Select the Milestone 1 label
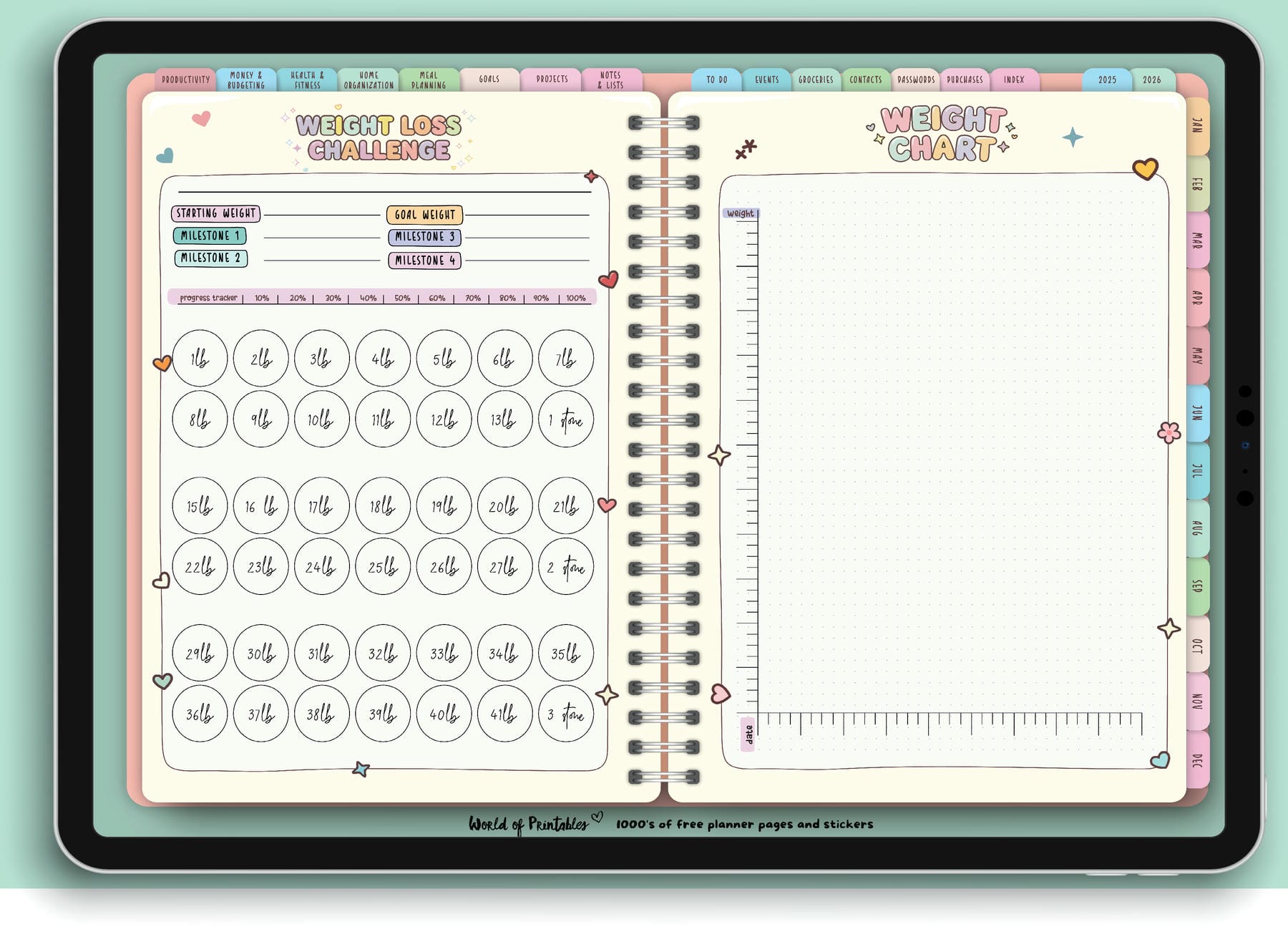1288x927 pixels. coord(210,236)
